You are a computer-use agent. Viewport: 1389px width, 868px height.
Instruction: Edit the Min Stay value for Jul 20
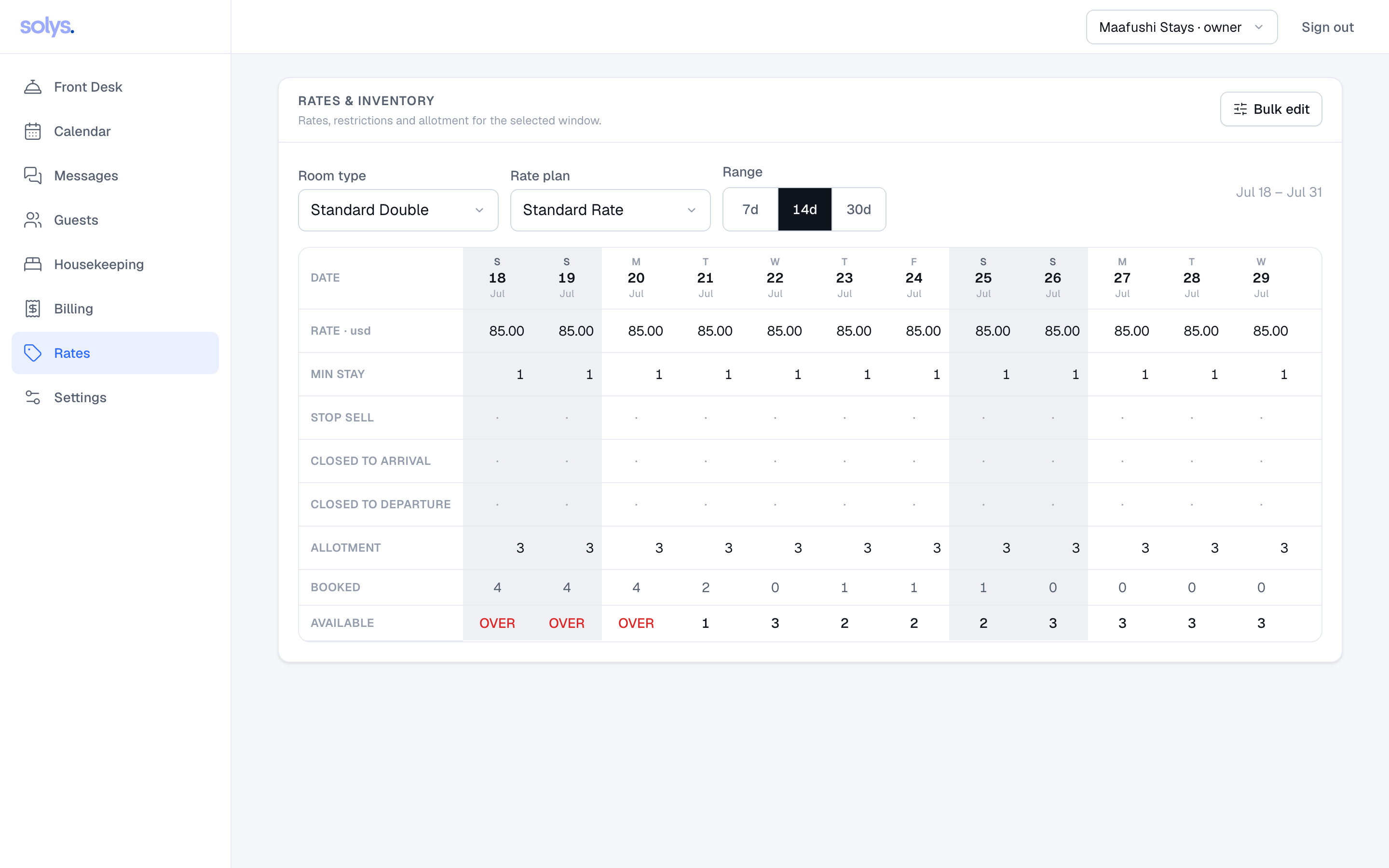point(637,374)
